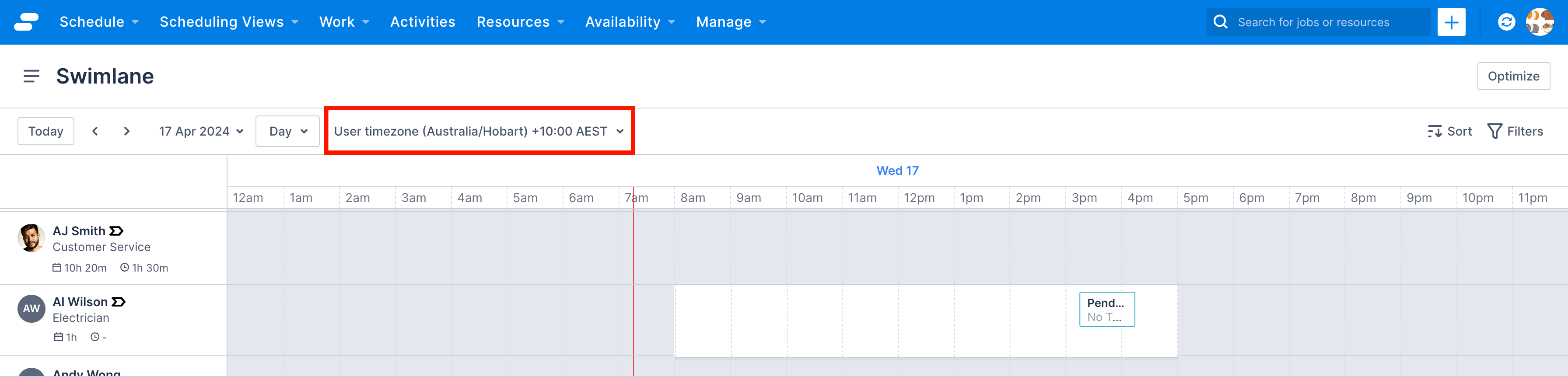
Task: Jump to Today
Action: 45,131
